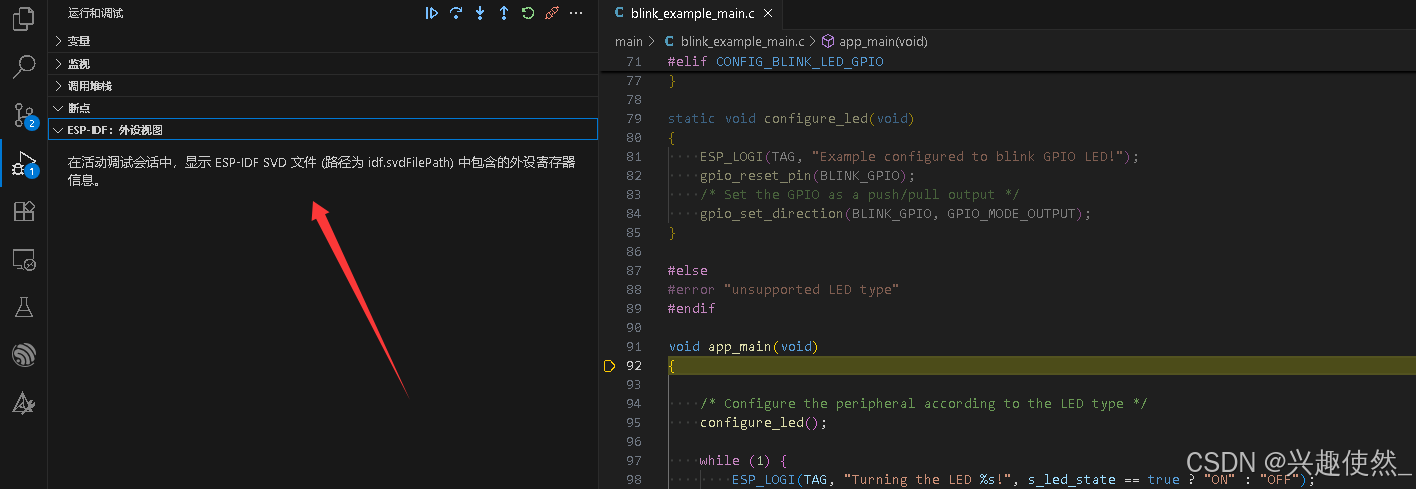
Task: Collapse the ESP-IDF: 外设视图 section
Action: (x=323, y=129)
